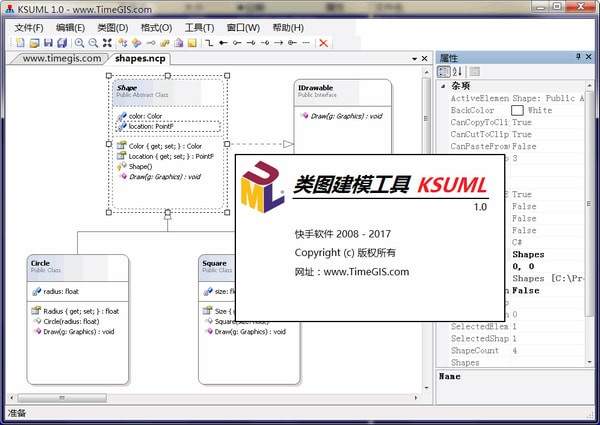Pin the properties panel with pushpin

pyautogui.click(x=579, y=58)
